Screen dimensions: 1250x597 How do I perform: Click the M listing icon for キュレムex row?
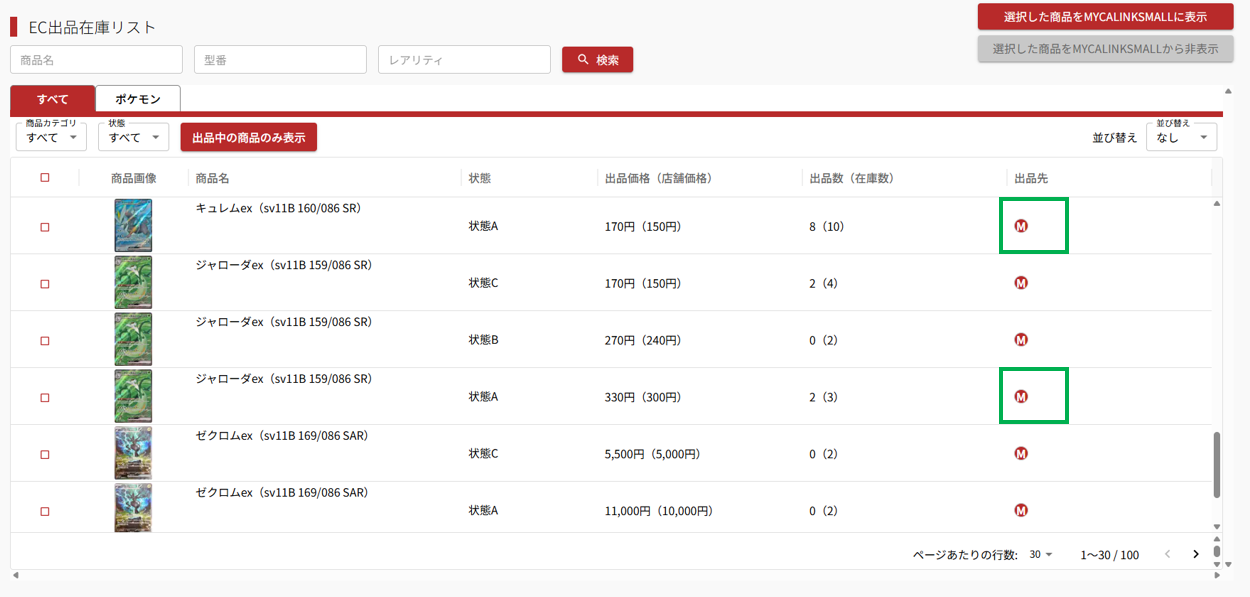[x=1021, y=226]
